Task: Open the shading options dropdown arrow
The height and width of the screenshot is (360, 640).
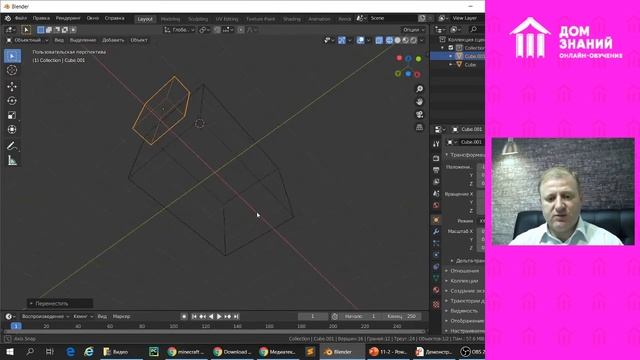Action: coord(422,40)
